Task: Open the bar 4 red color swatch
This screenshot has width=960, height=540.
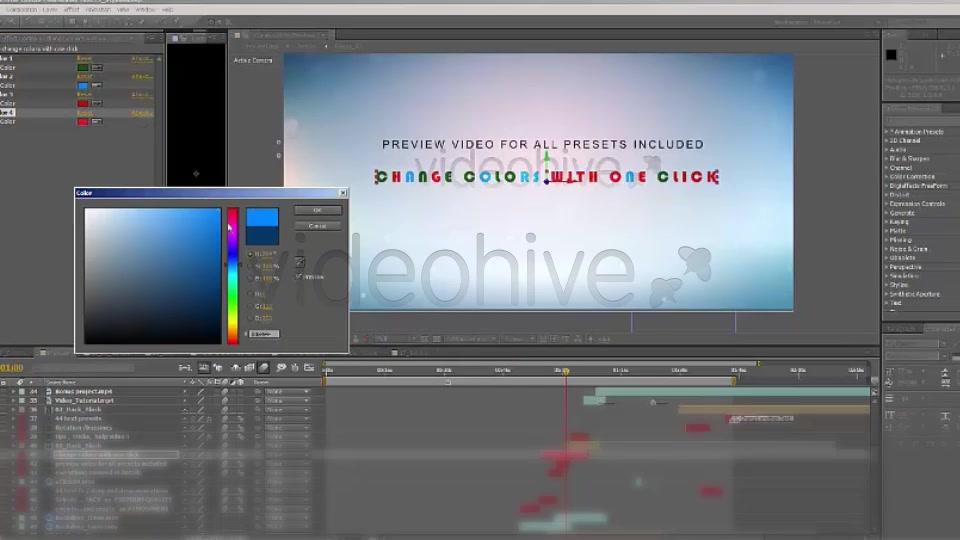Action: [x=83, y=122]
